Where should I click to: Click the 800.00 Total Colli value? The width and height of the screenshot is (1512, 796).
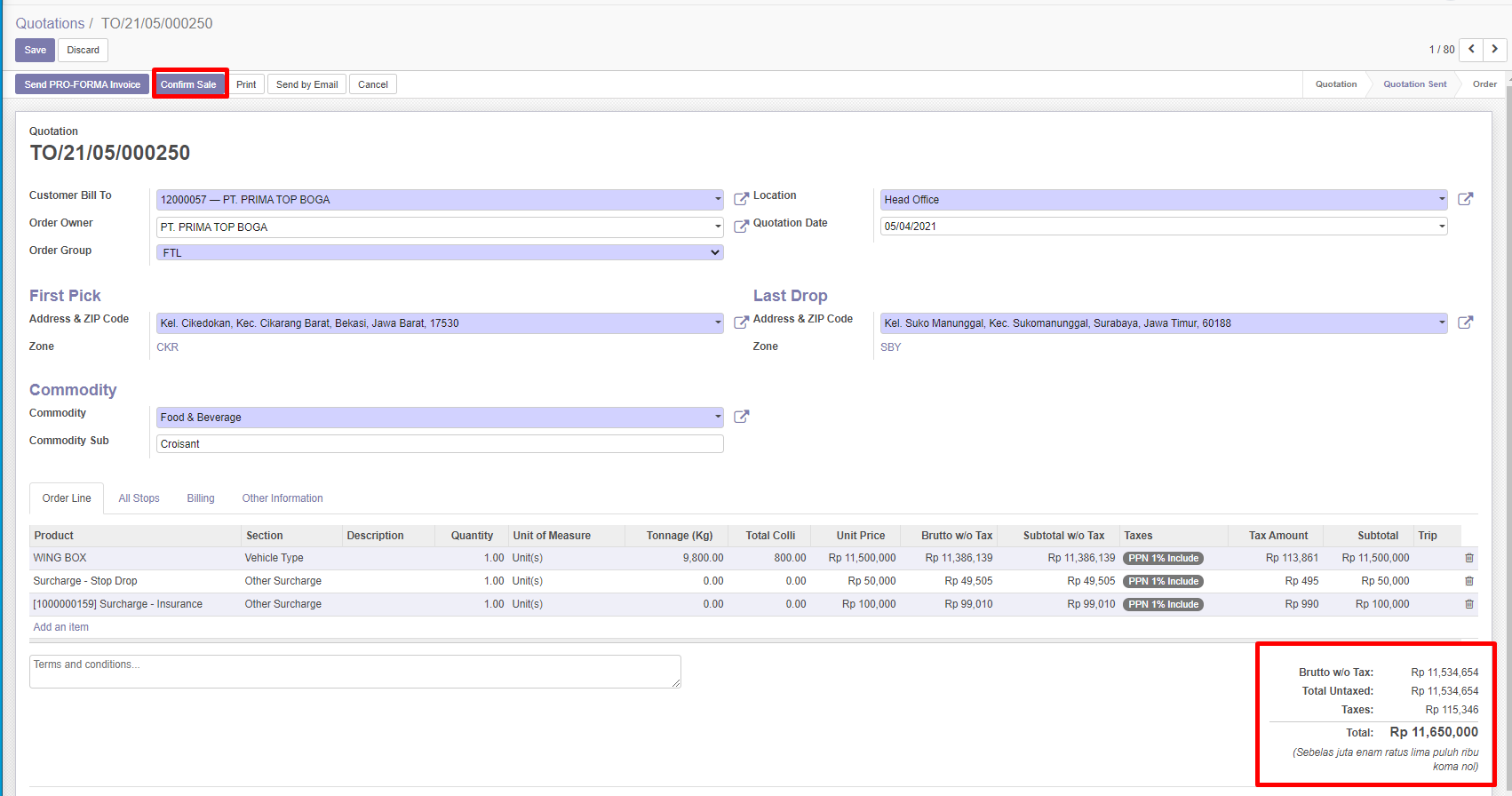coord(790,558)
